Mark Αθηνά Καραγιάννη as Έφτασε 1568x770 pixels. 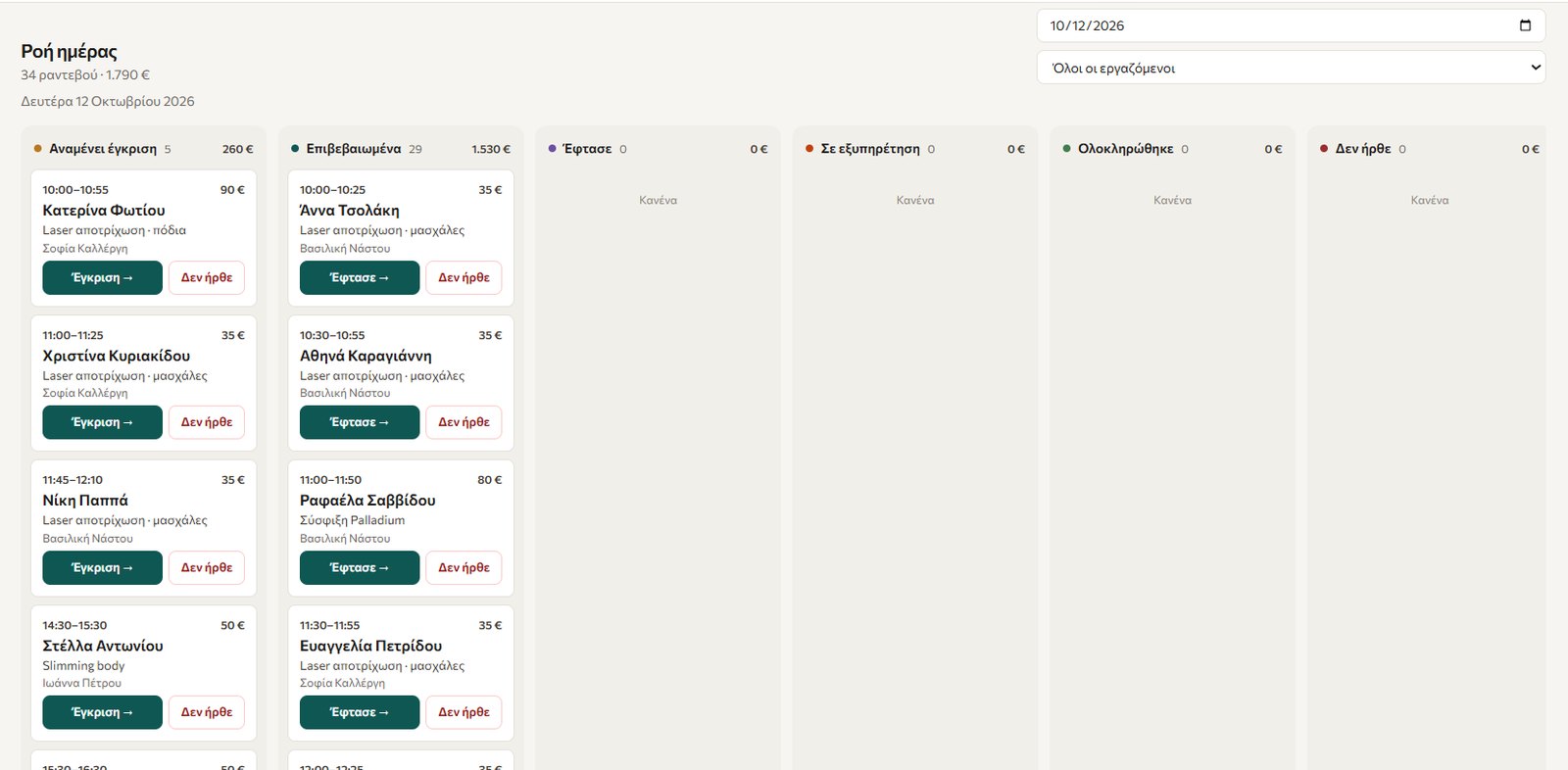click(x=360, y=422)
